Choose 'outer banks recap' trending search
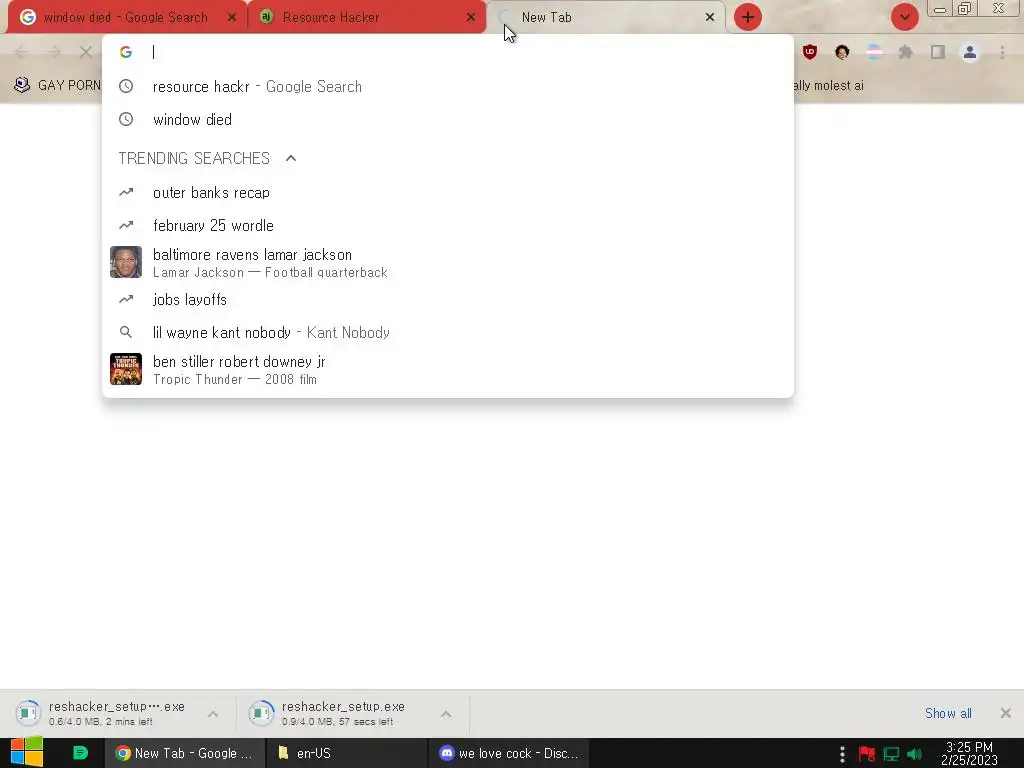 tap(448, 193)
